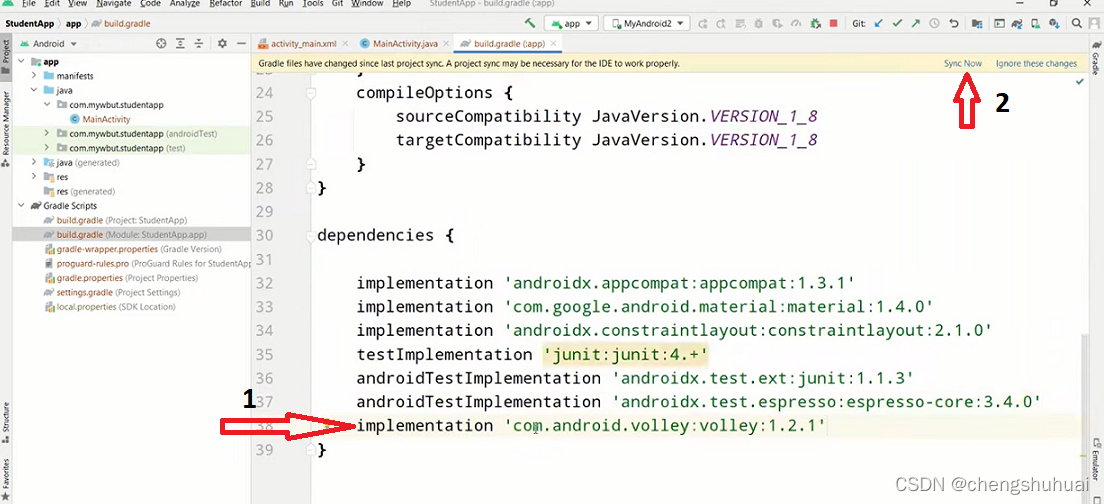Open the SDK Manager download icon
1104x504 pixels.
pyautogui.click(x=1054, y=23)
